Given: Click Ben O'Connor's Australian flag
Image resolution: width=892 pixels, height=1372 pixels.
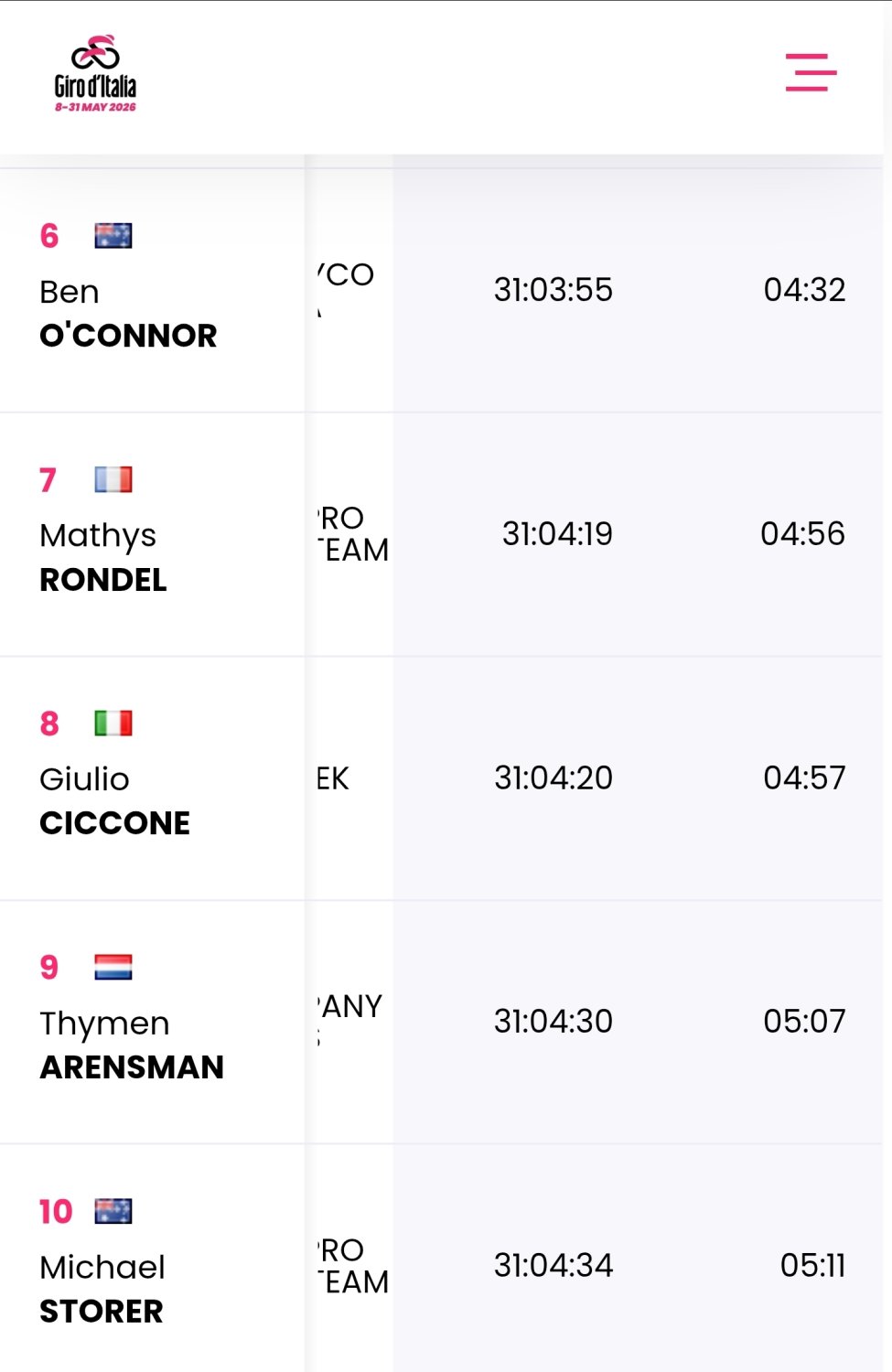Looking at the screenshot, I should click(x=113, y=236).
